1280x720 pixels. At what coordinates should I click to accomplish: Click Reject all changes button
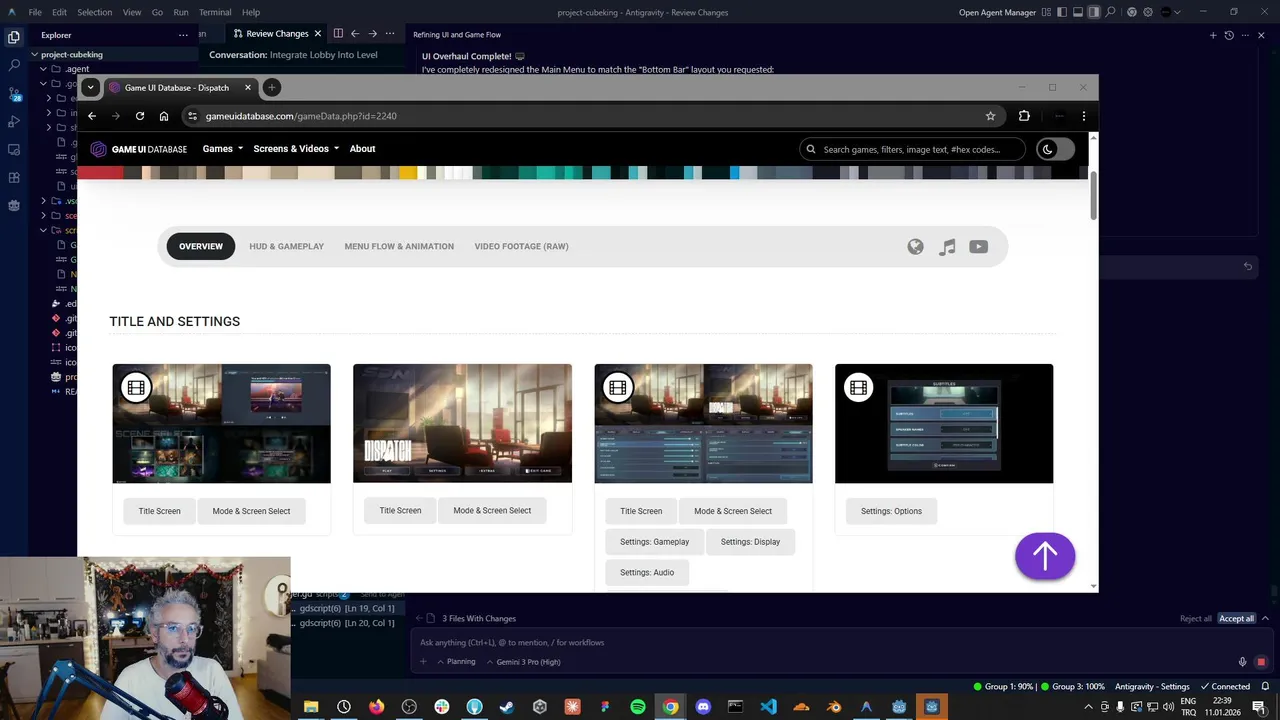coord(1196,619)
